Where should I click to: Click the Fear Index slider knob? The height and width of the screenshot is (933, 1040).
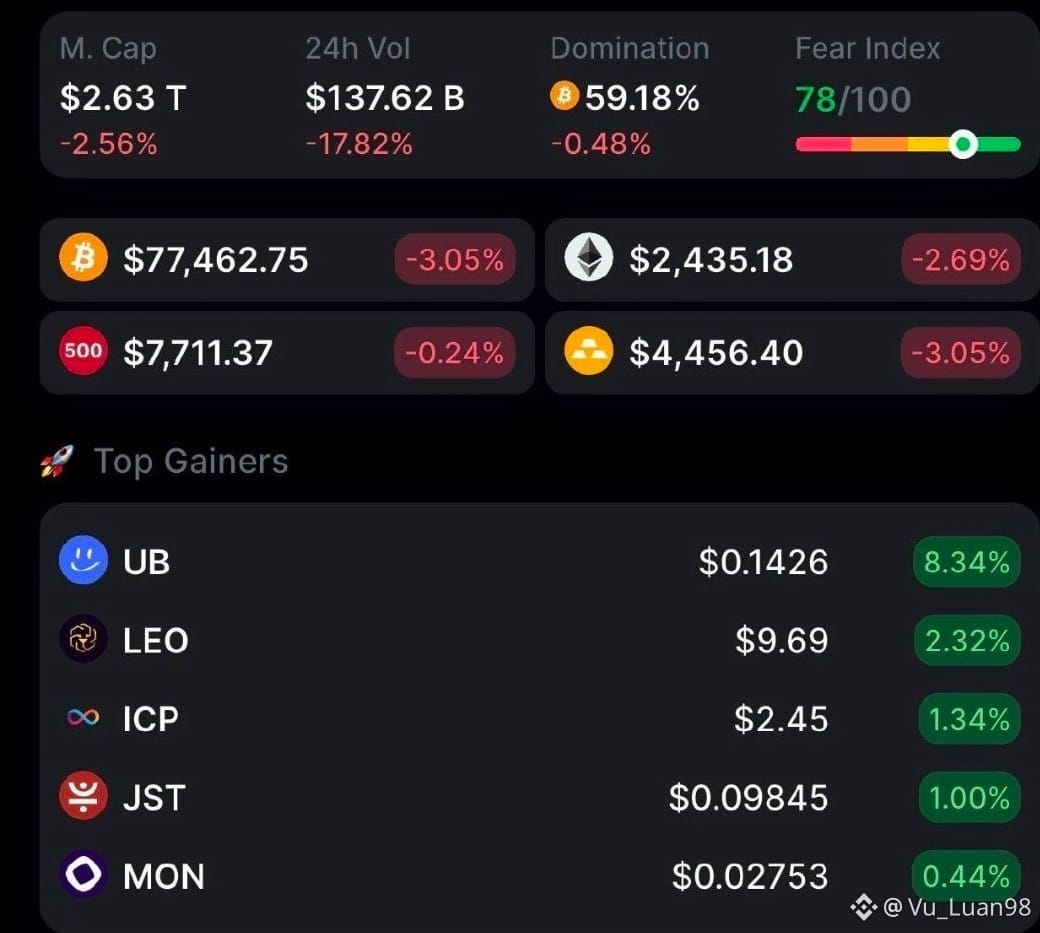point(963,144)
